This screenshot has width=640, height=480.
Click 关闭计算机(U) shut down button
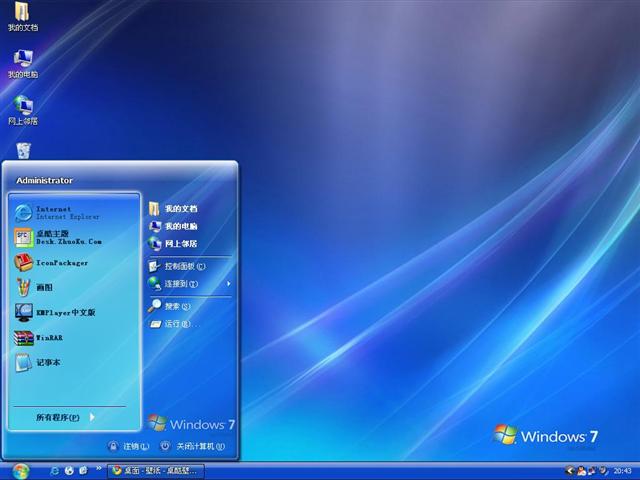[192, 446]
